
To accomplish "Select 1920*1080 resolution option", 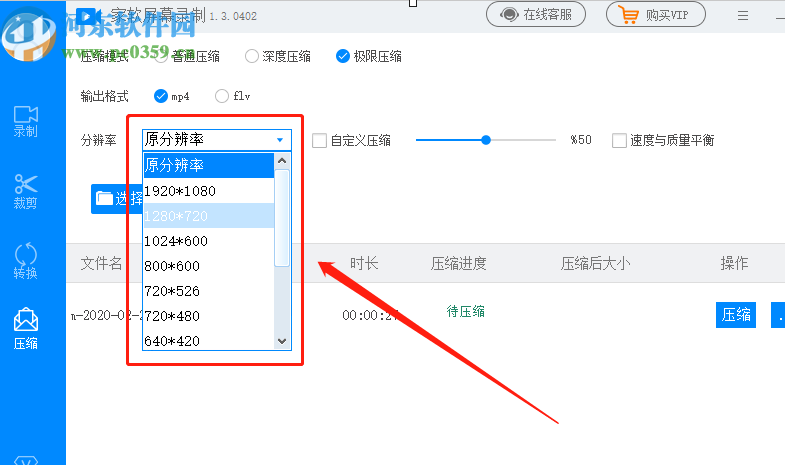I will tap(209, 191).
